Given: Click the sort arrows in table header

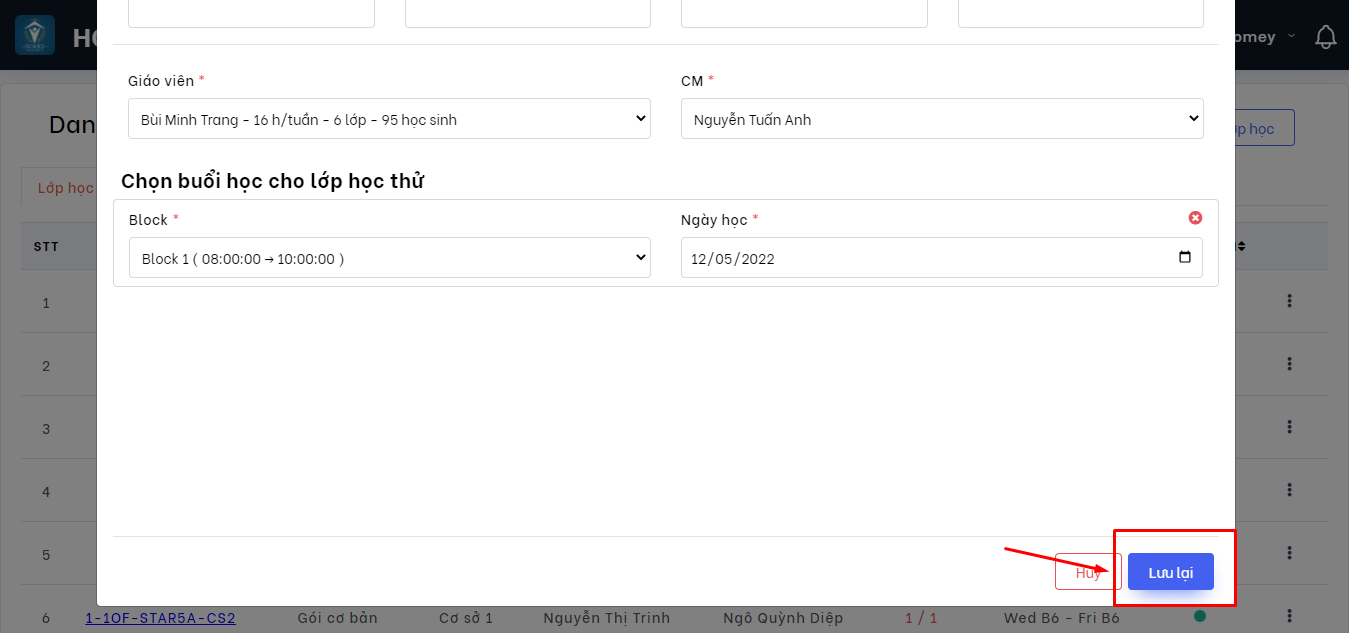Looking at the screenshot, I should coord(1242,246).
